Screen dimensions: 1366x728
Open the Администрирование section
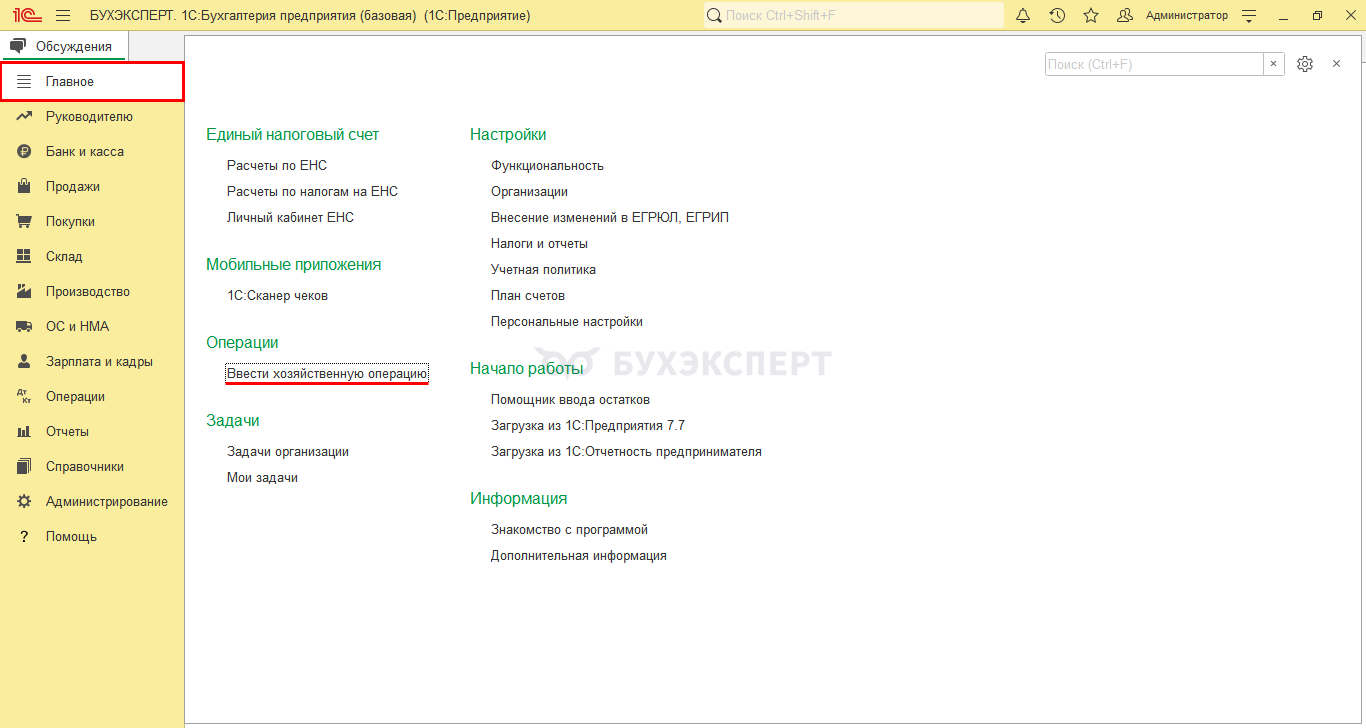pyautogui.click(x=92, y=502)
